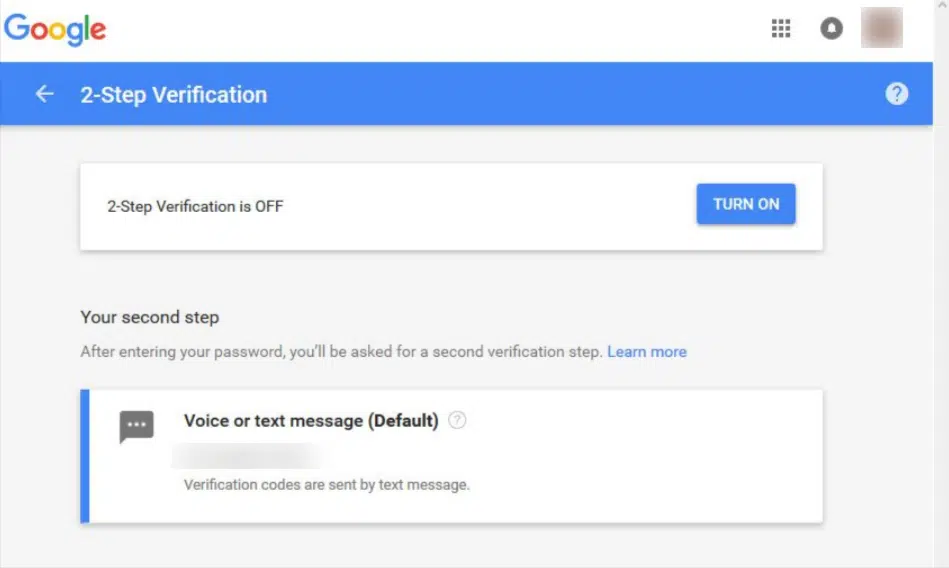Click 'After entering your password' description text

coord(341,352)
